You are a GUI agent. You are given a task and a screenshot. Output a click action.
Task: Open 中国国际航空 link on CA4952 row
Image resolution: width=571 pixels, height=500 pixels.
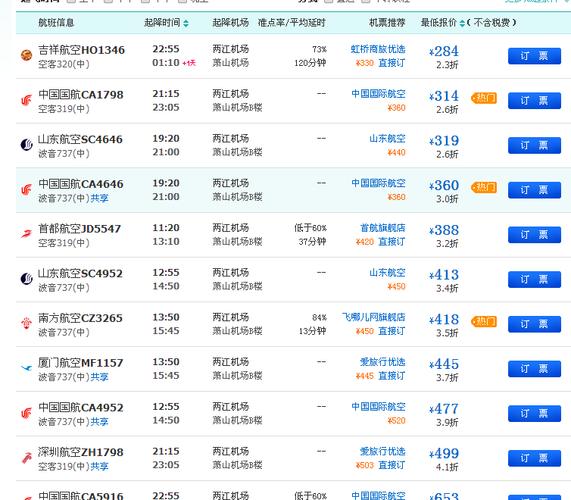click(x=378, y=407)
